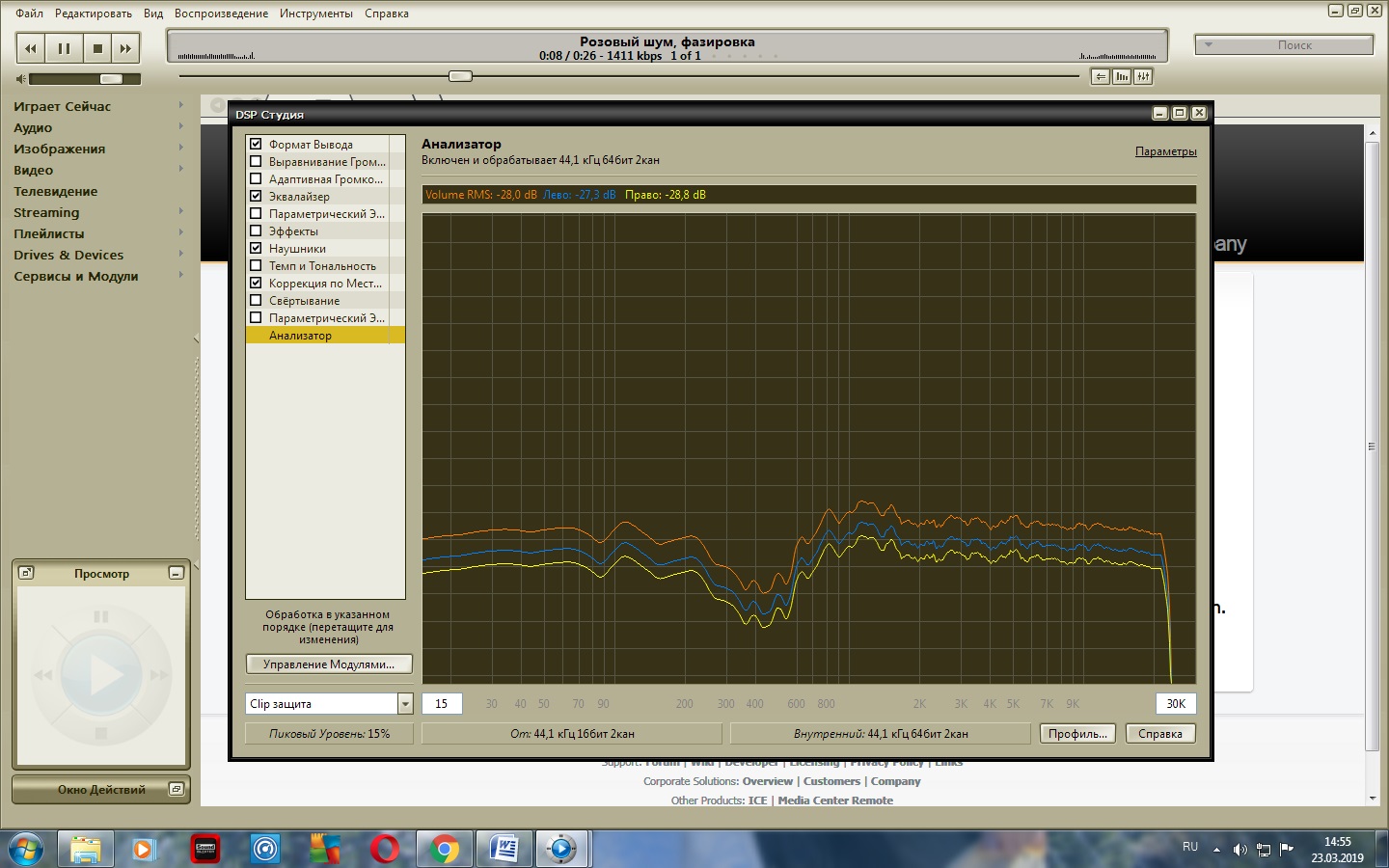The height and width of the screenshot is (868, 1389).
Task: Click the Профиль... button
Action: point(1077,734)
